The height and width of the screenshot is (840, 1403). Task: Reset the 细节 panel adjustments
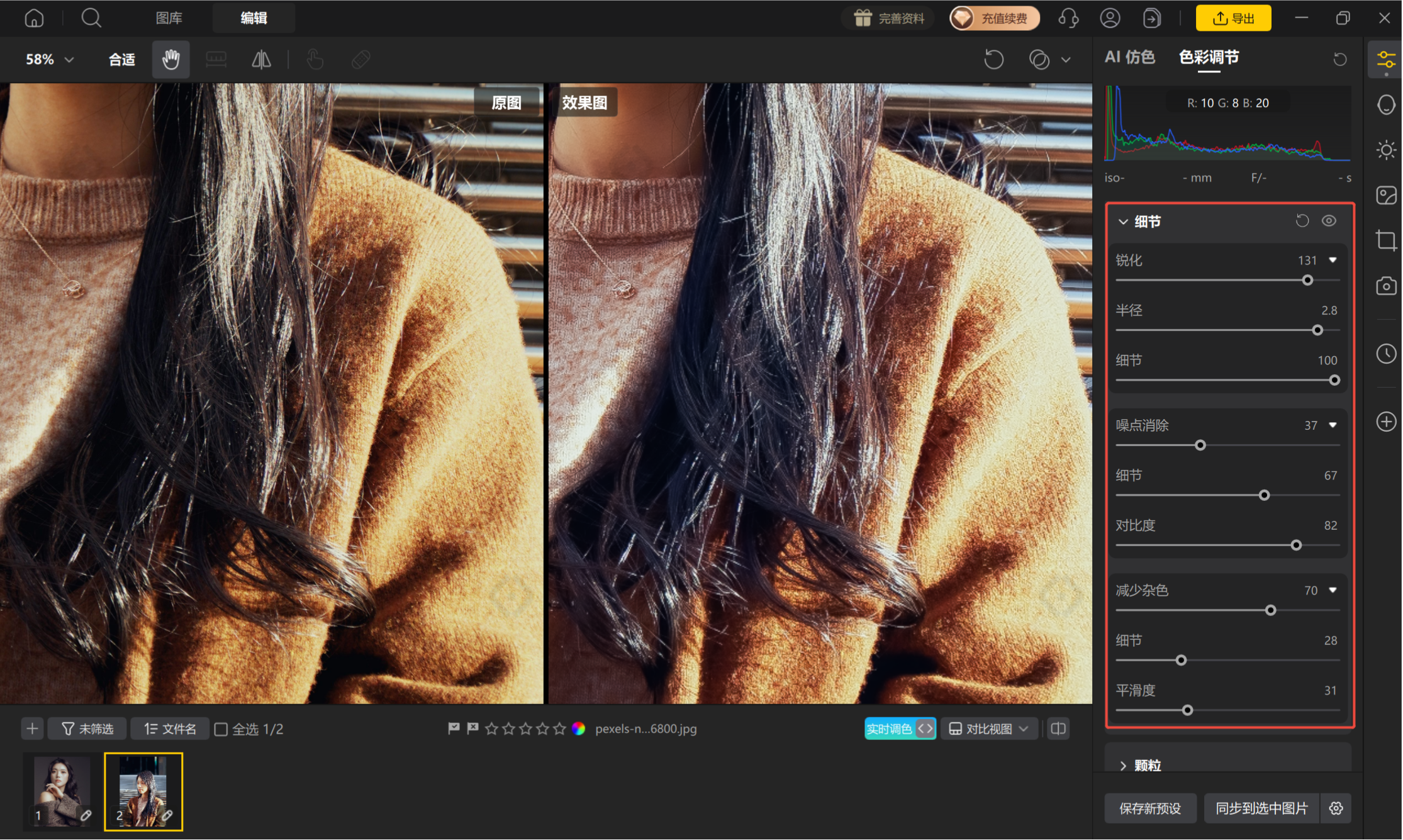[x=1302, y=221]
